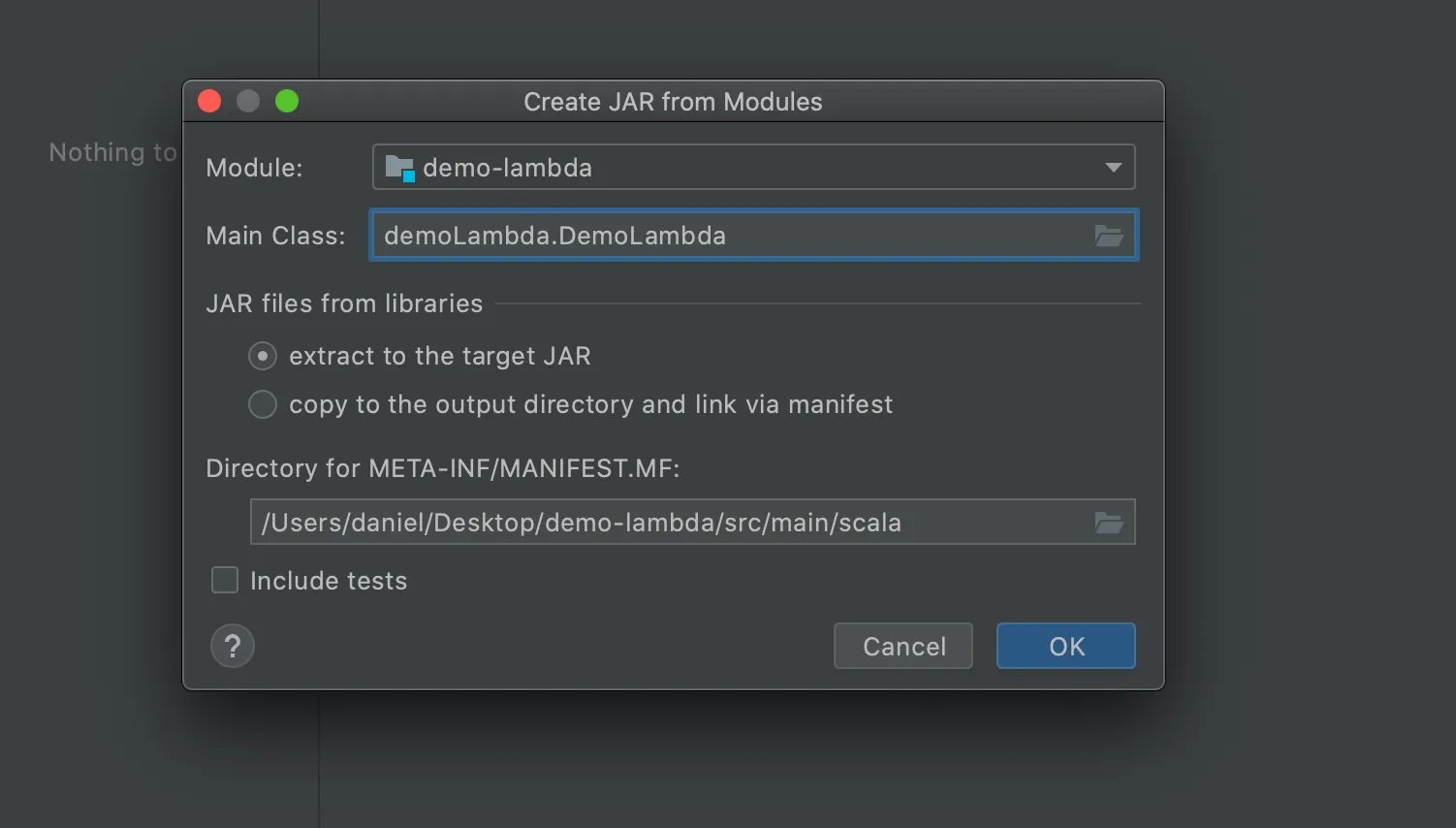Click the 'JAR files from libraries' section label
The width and height of the screenshot is (1456, 828).
(344, 303)
